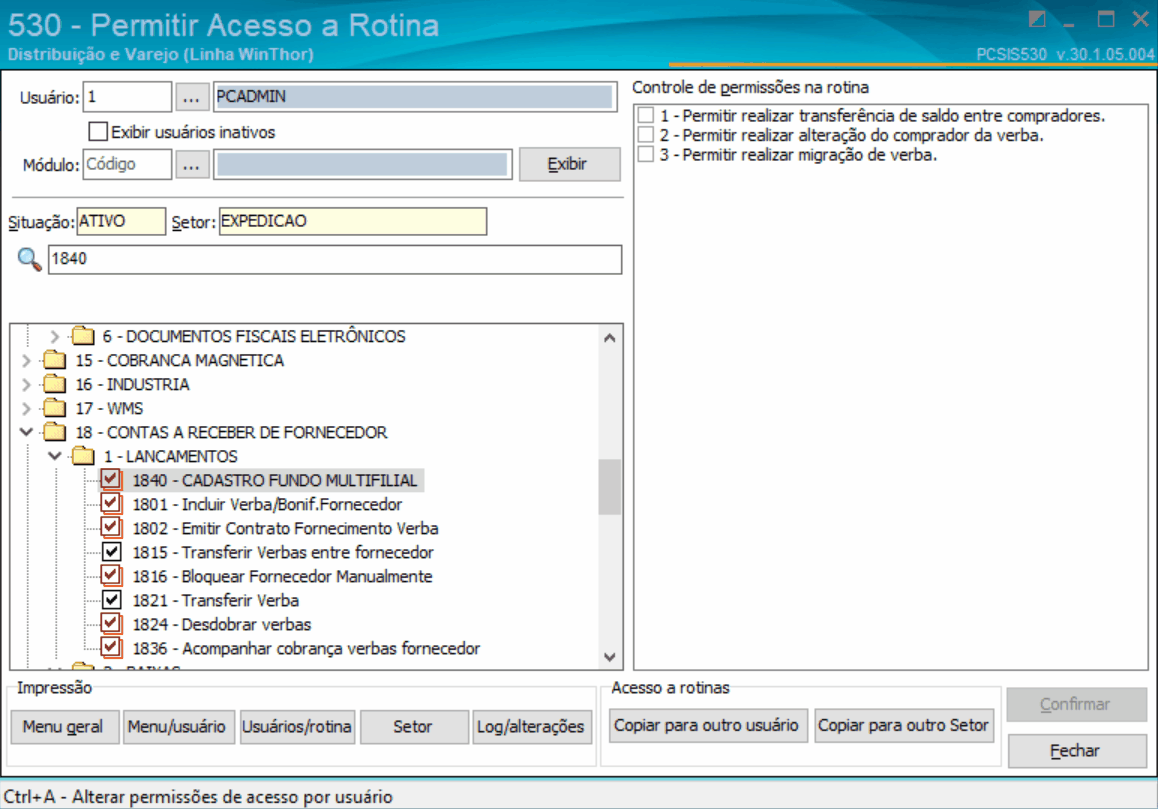Select row 1816 - Bloquear Fornecedor Manualmente

[282, 576]
